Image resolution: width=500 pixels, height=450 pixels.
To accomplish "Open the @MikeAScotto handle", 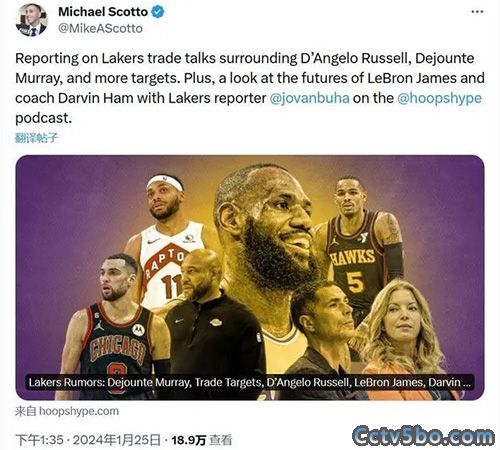I will coord(100,29).
